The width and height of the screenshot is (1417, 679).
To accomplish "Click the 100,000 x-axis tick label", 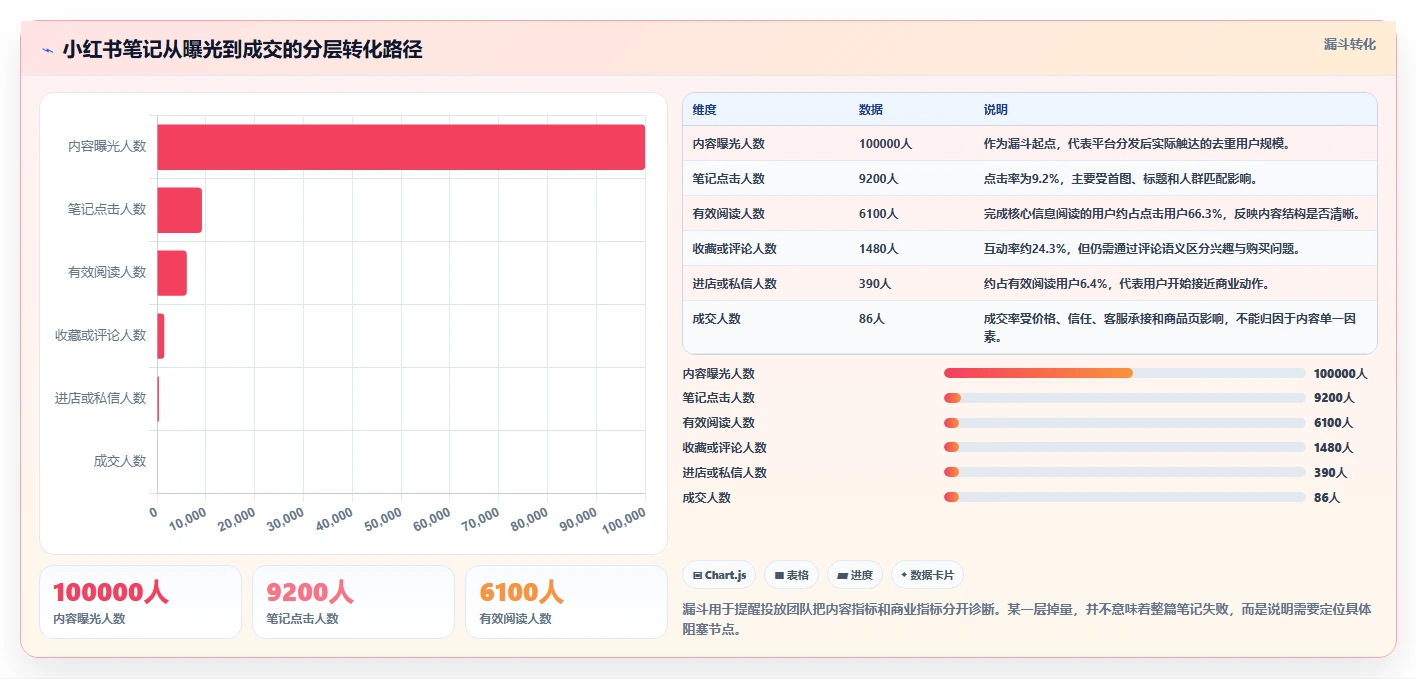I will click(622, 520).
